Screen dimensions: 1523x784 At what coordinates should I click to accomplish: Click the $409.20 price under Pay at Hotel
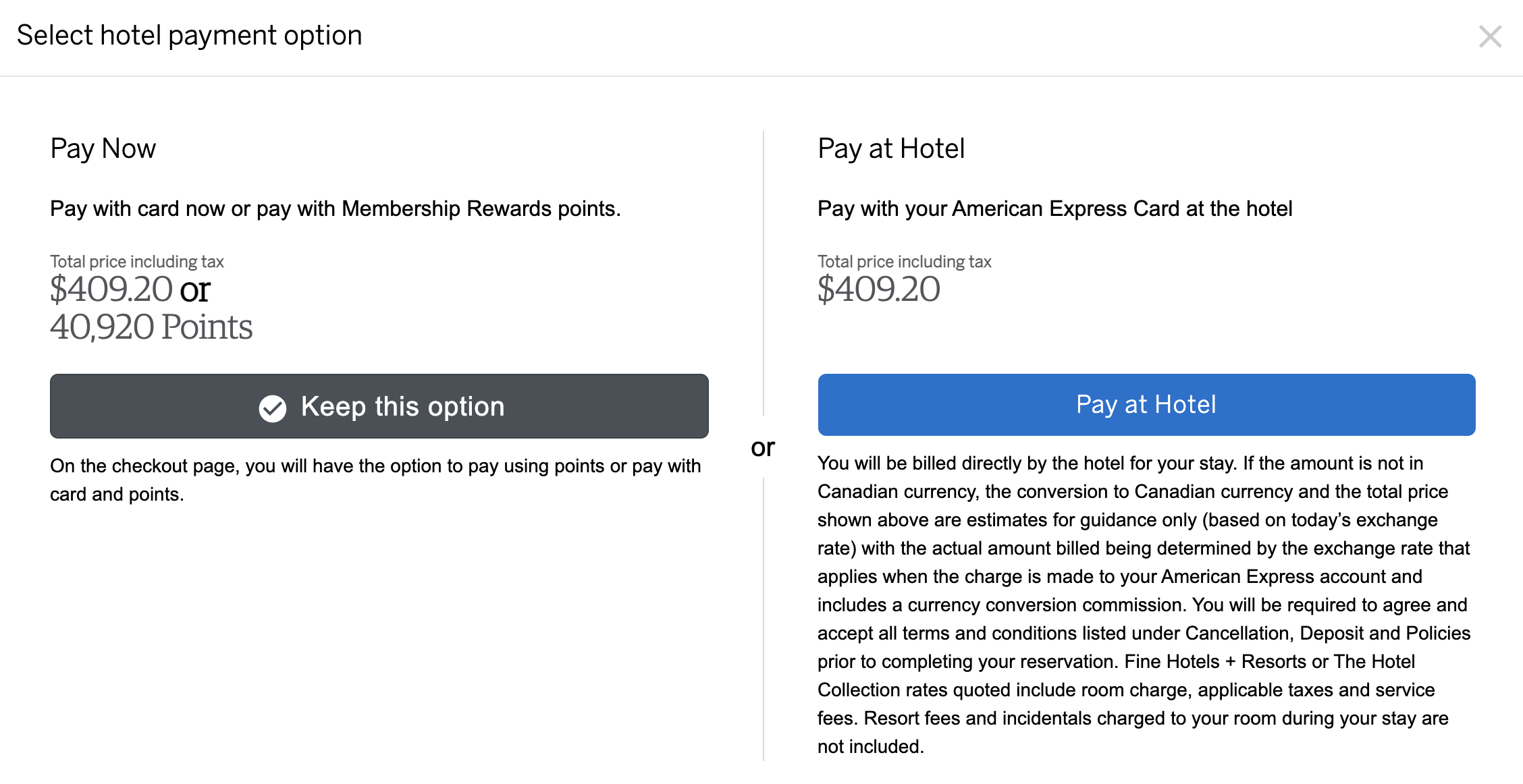pos(878,289)
